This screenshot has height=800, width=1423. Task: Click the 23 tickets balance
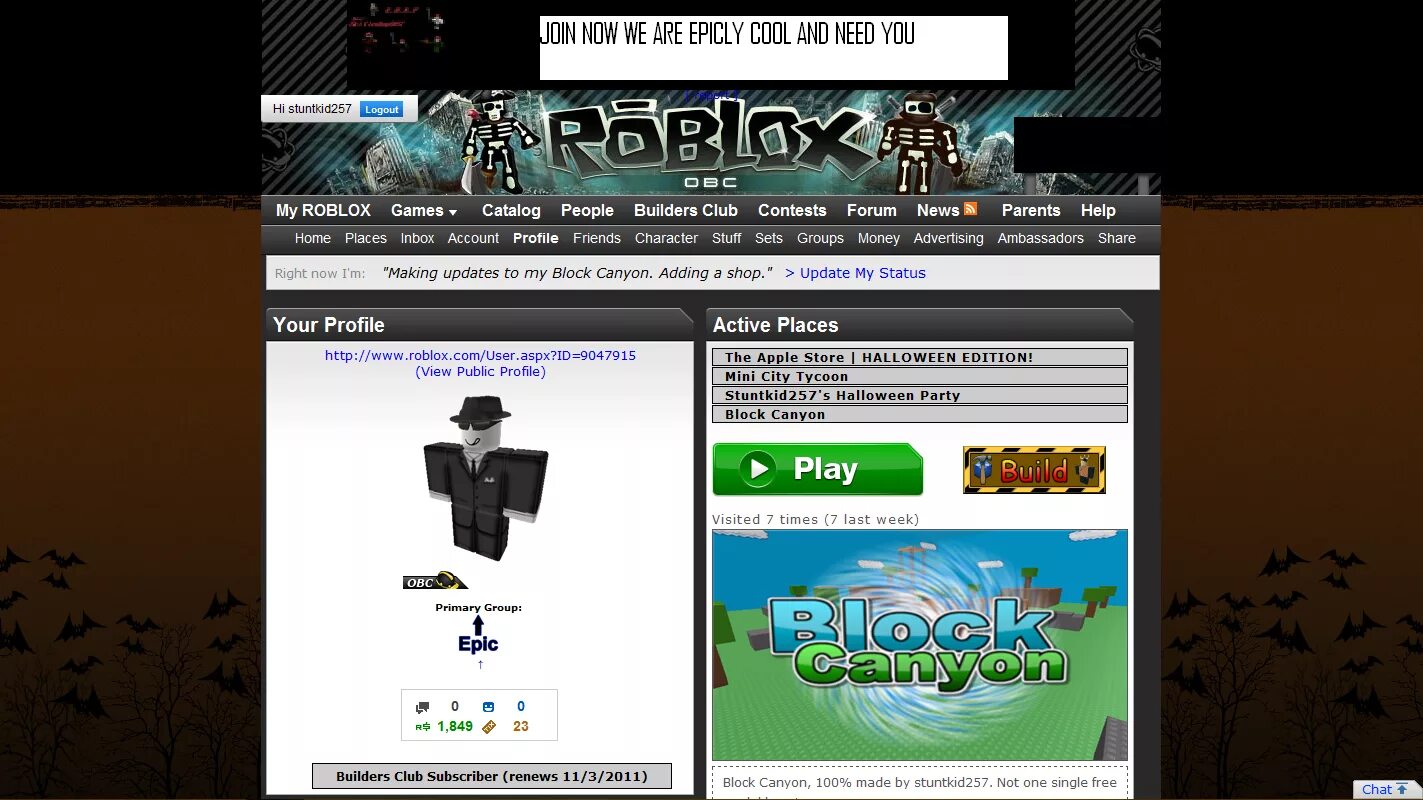(x=520, y=727)
